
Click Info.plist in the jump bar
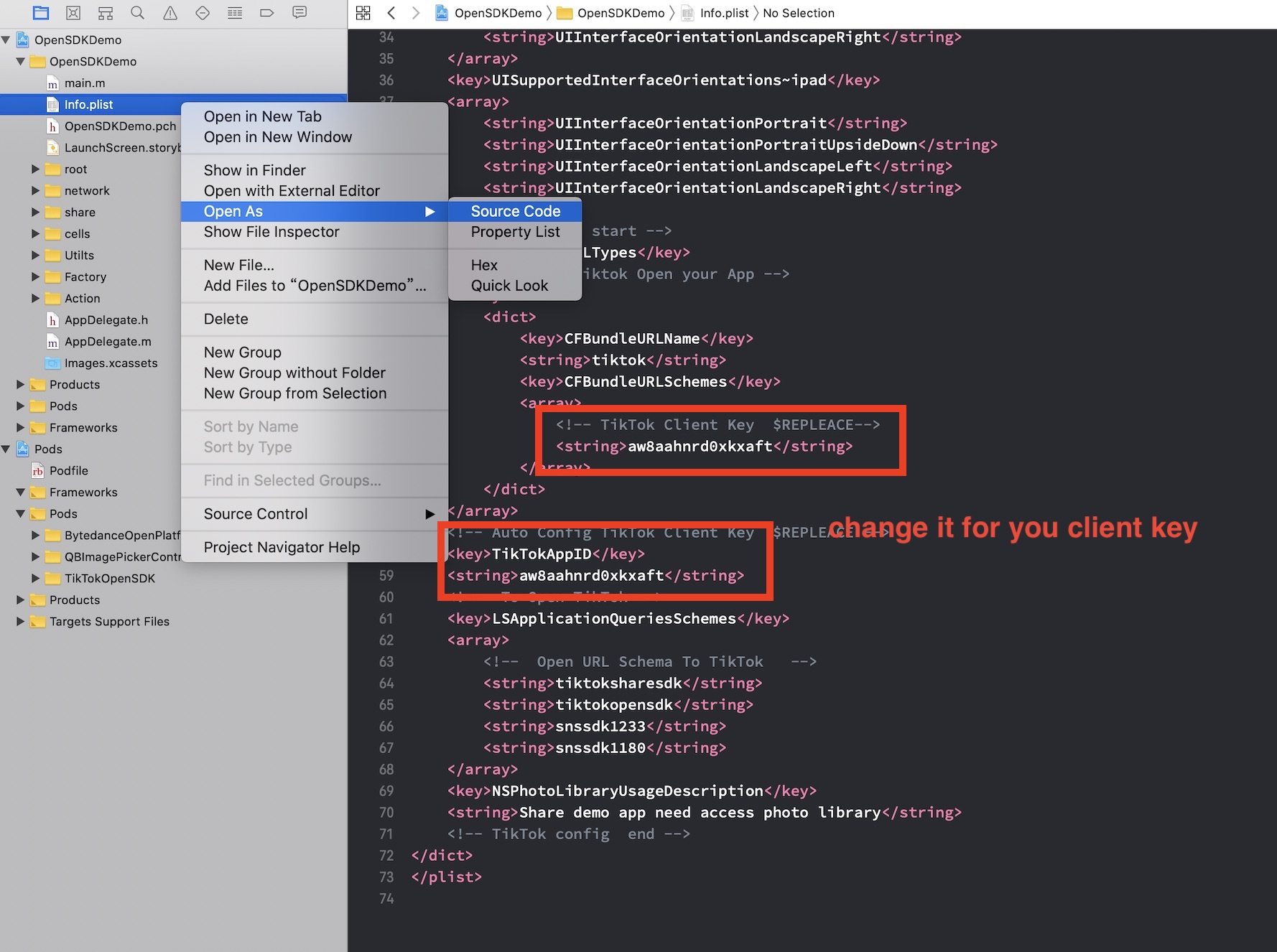click(723, 13)
